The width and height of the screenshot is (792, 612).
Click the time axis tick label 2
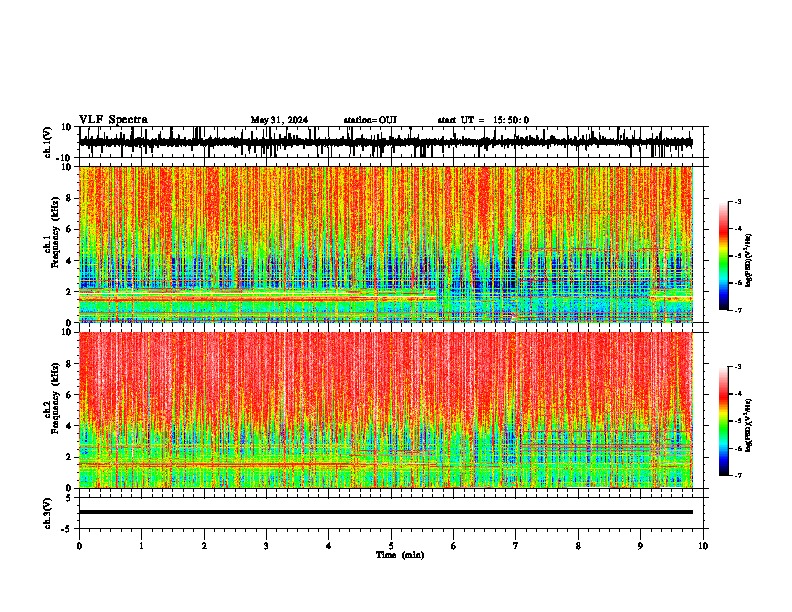tap(204, 545)
